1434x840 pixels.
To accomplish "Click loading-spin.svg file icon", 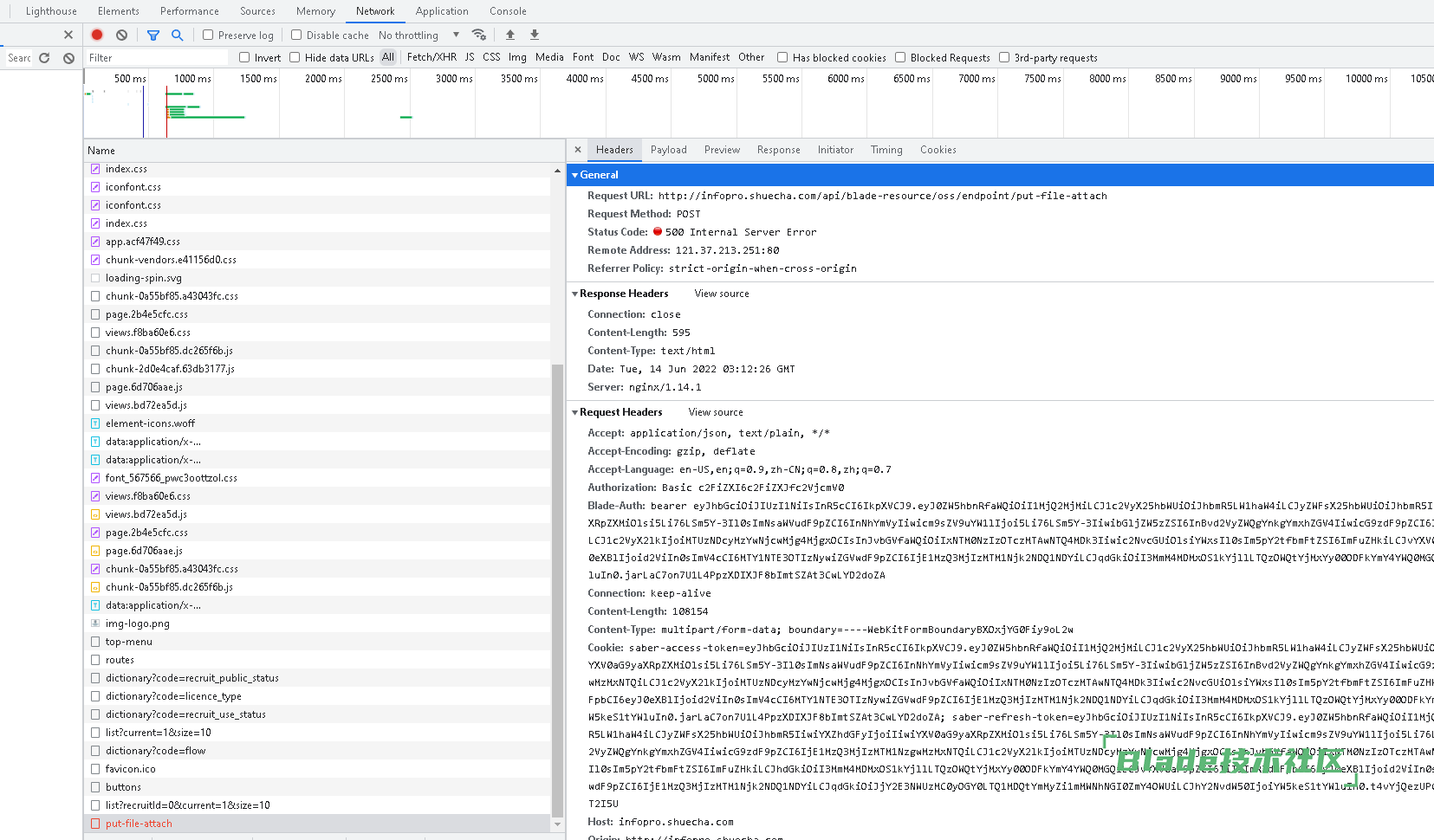I will (x=95, y=278).
